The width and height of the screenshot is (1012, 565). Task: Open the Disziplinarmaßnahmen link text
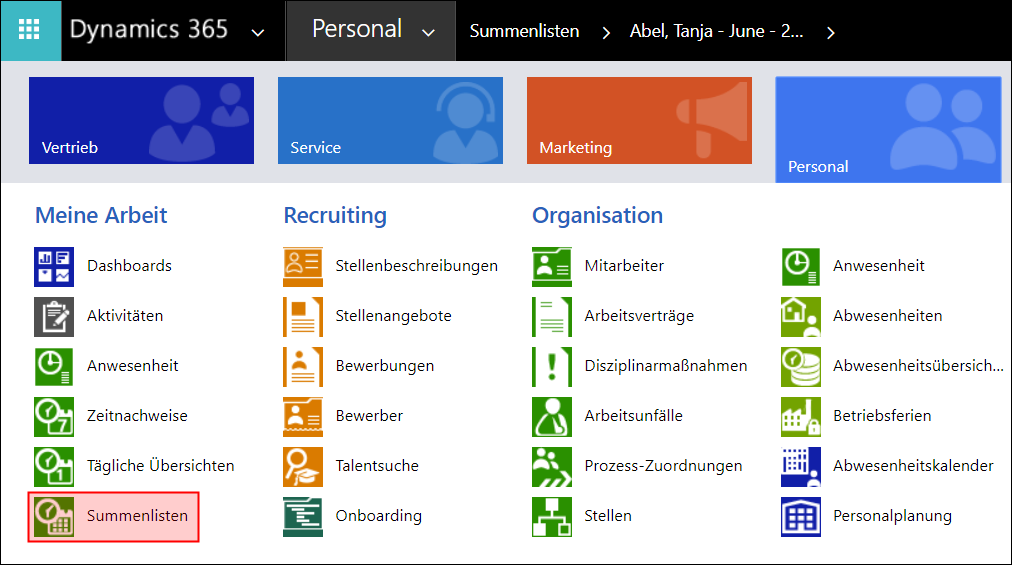pyautogui.click(x=665, y=365)
